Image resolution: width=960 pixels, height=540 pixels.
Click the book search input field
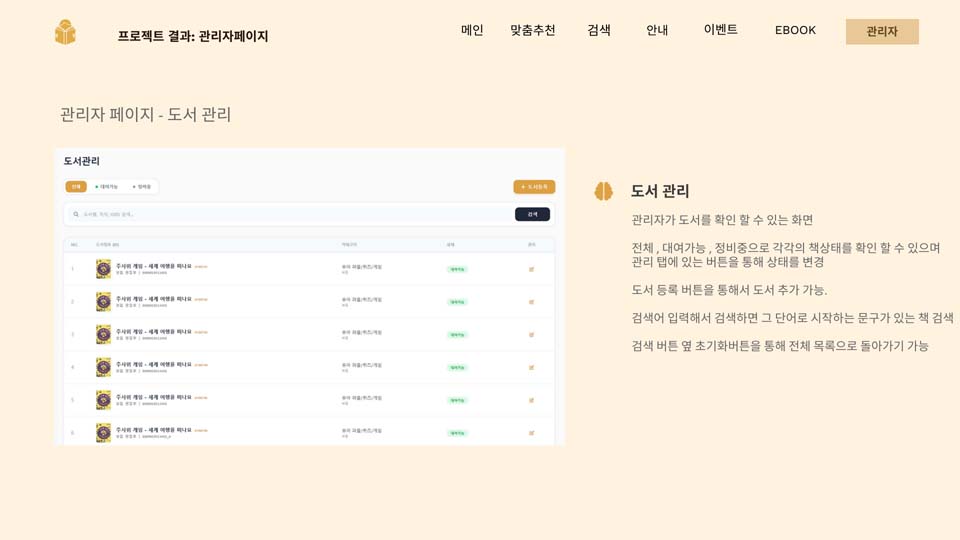pos(290,214)
